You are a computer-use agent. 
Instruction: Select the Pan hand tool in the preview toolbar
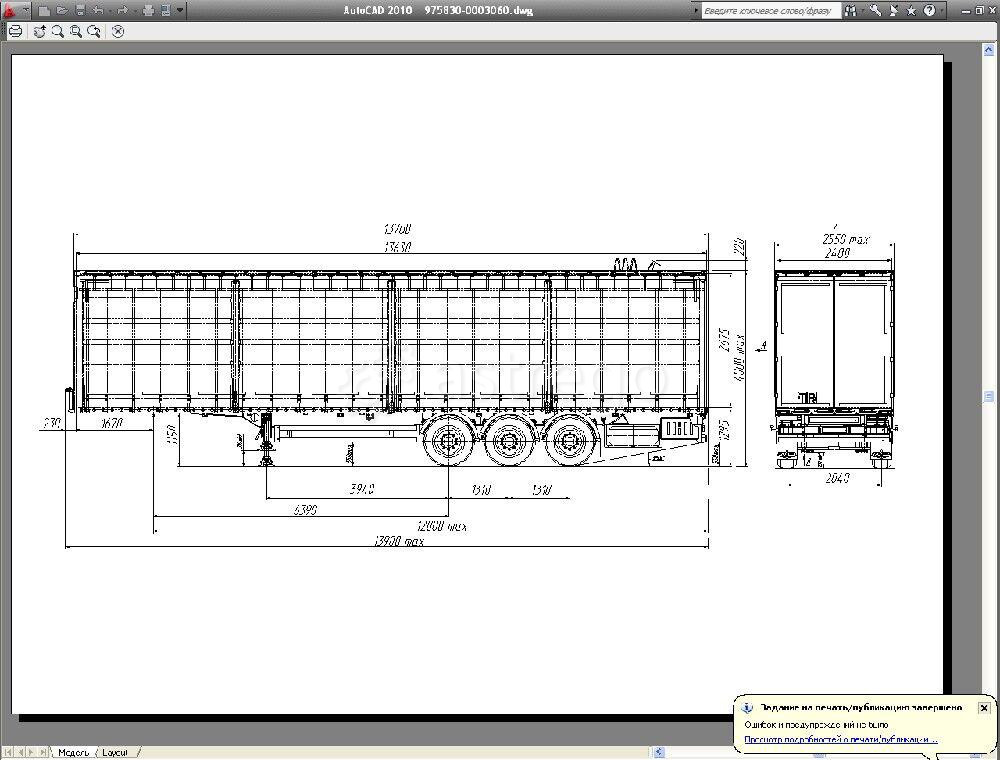(40, 31)
